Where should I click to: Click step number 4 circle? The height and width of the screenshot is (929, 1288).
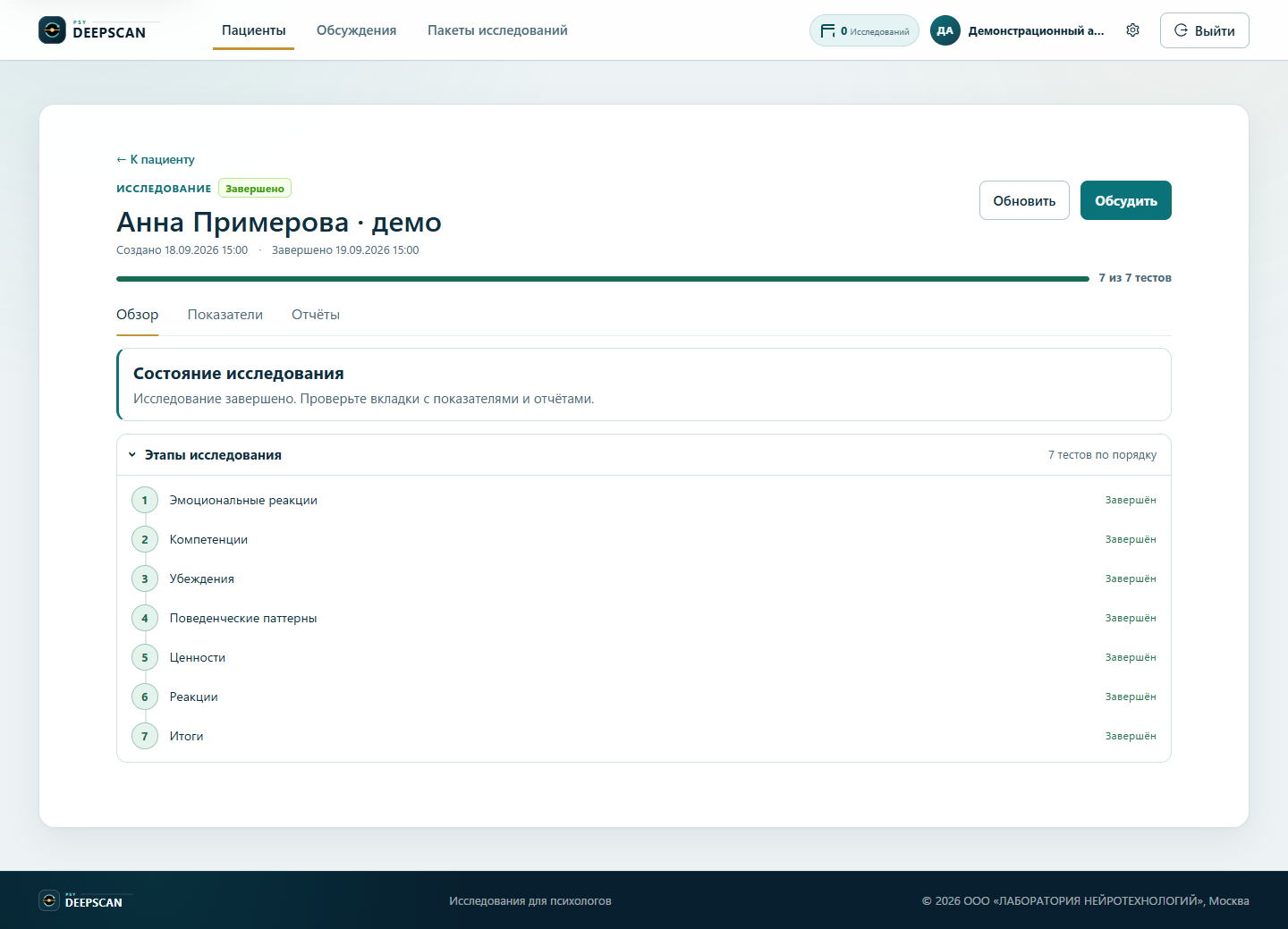click(145, 619)
